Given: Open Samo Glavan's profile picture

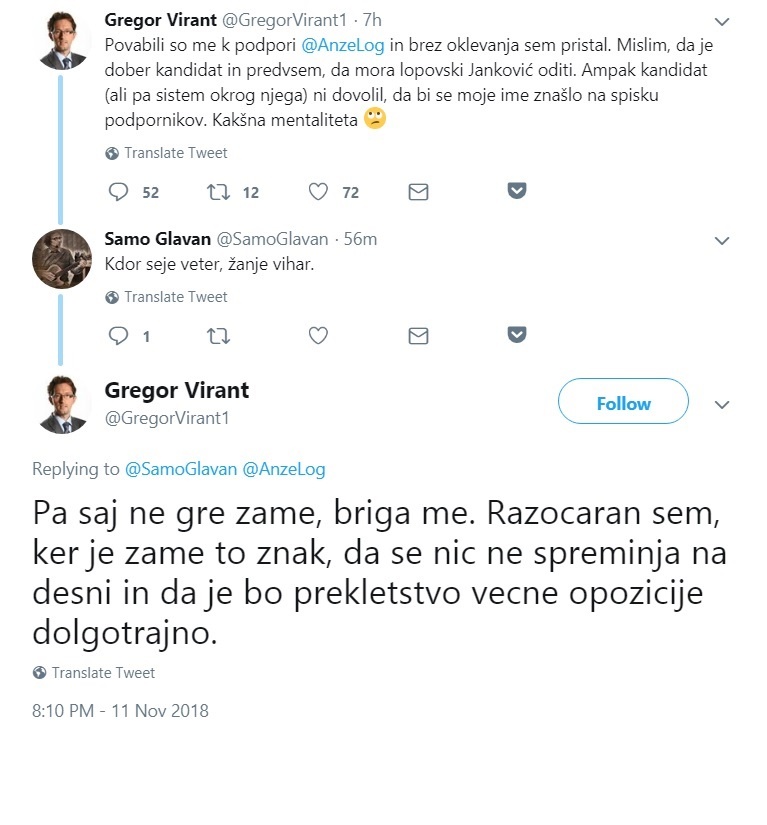Looking at the screenshot, I should point(63,258).
